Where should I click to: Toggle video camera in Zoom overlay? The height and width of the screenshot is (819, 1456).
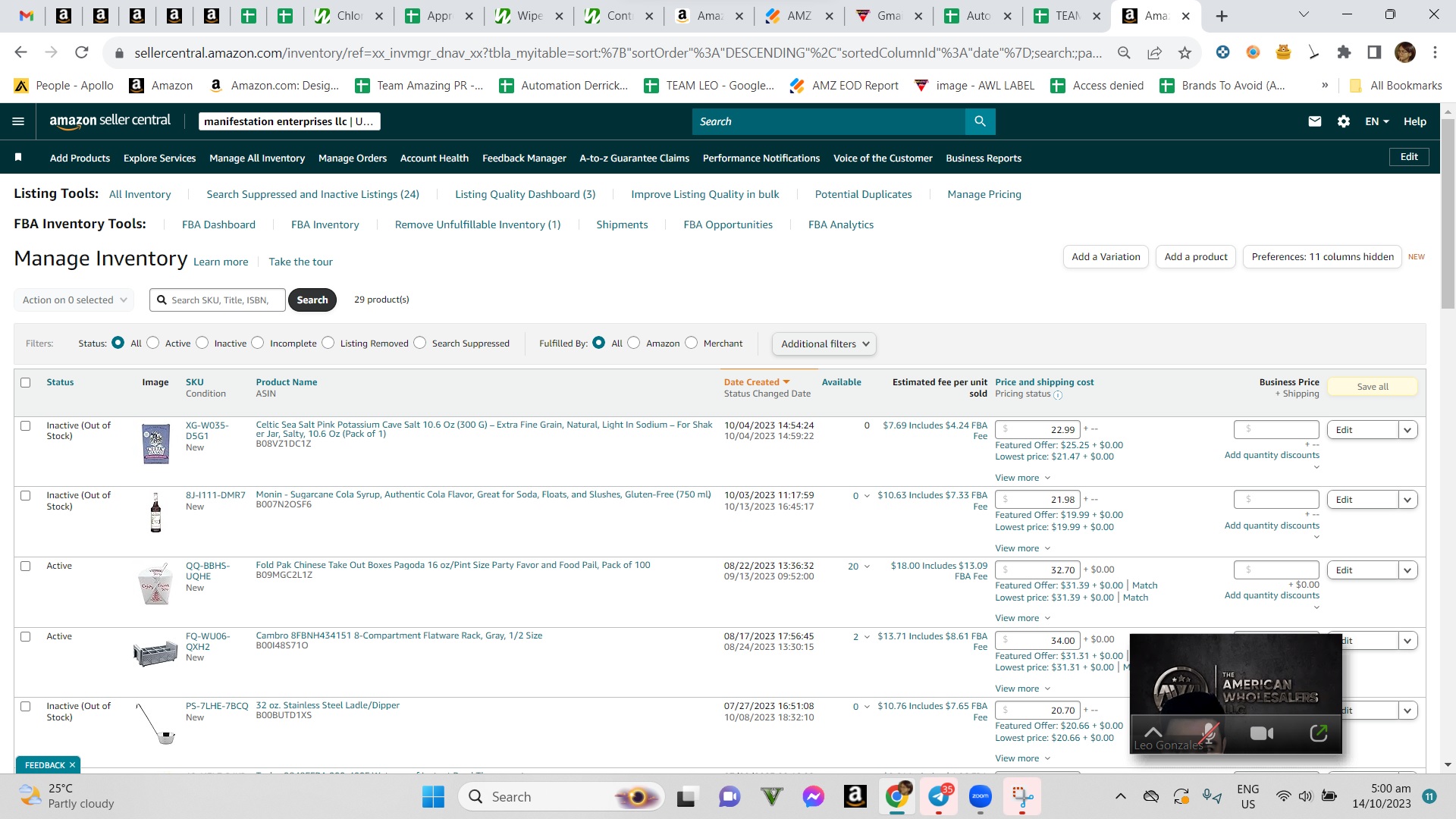tap(1262, 733)
